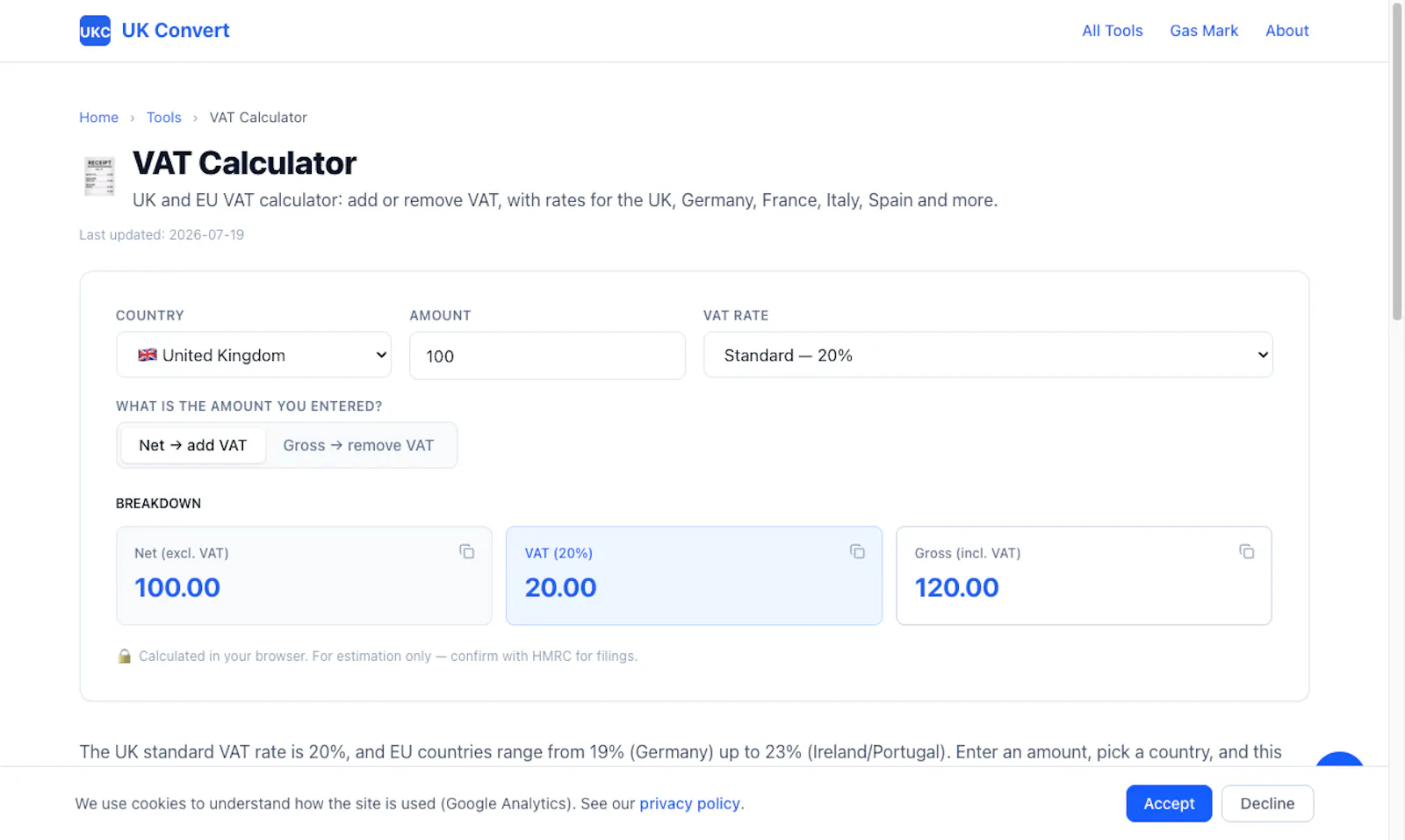
Task: Click the Tools breadcrumb link
Action: [164, 118]
